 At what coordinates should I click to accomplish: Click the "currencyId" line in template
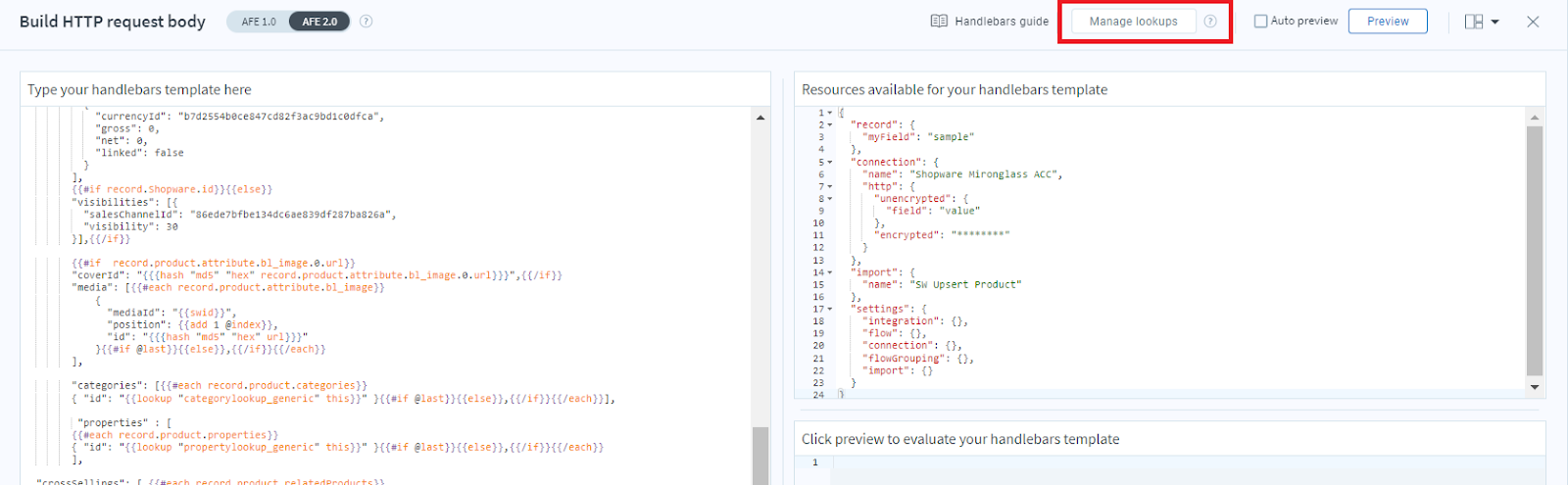(240, 116)
